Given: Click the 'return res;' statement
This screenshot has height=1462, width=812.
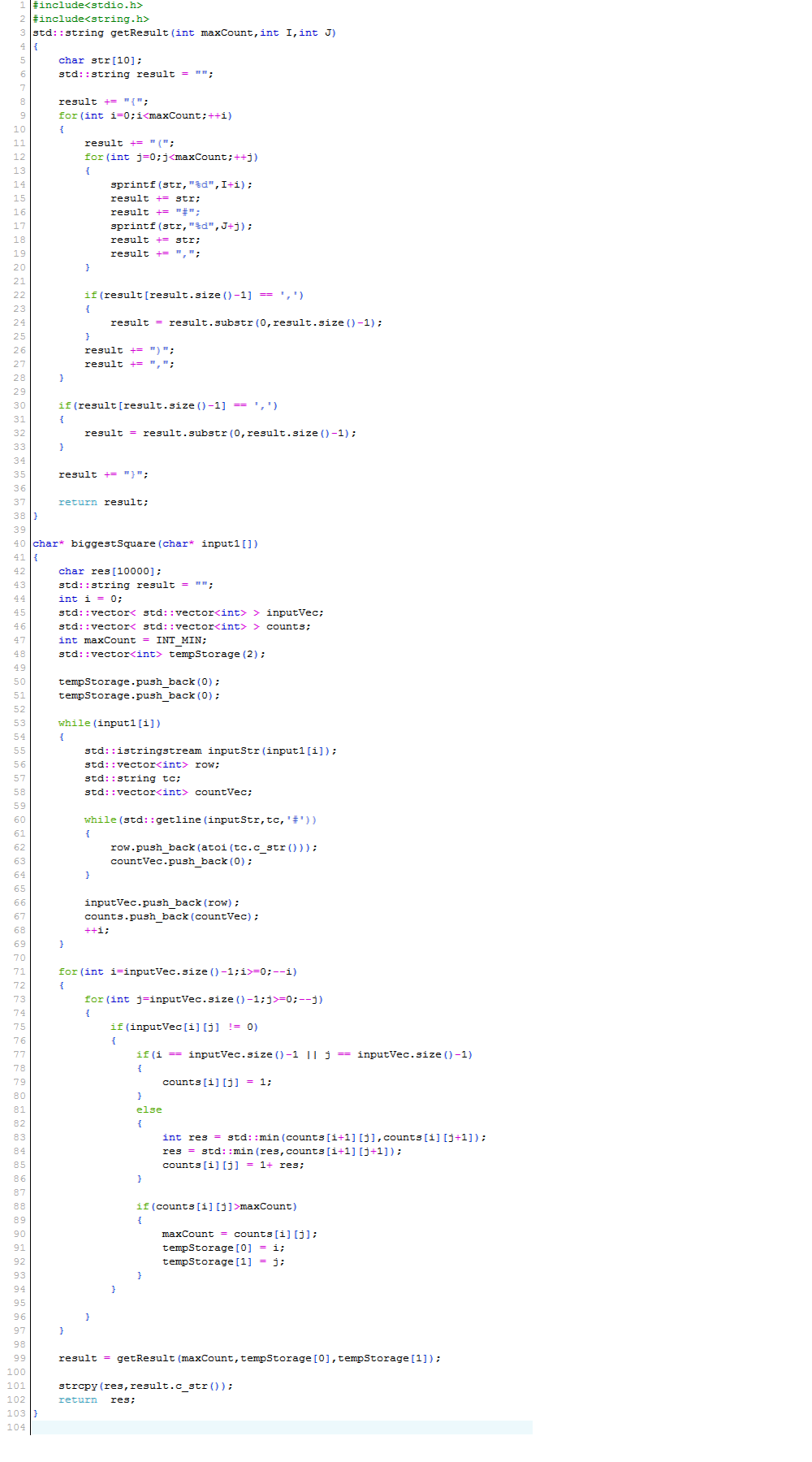Looking at the screenshot, I should 97,1400.
